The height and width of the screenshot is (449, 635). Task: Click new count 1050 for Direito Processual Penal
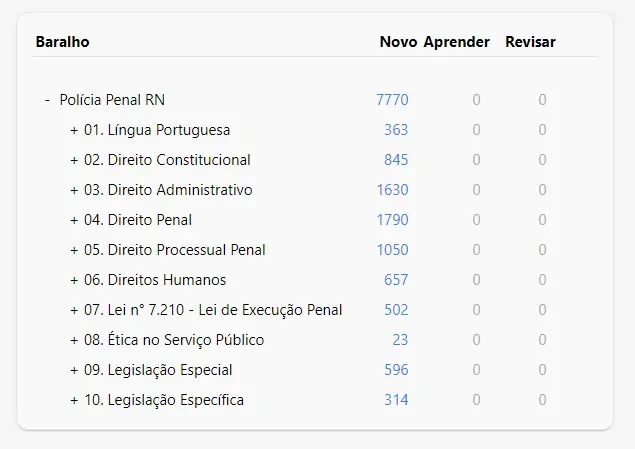[x=392, y=250]
